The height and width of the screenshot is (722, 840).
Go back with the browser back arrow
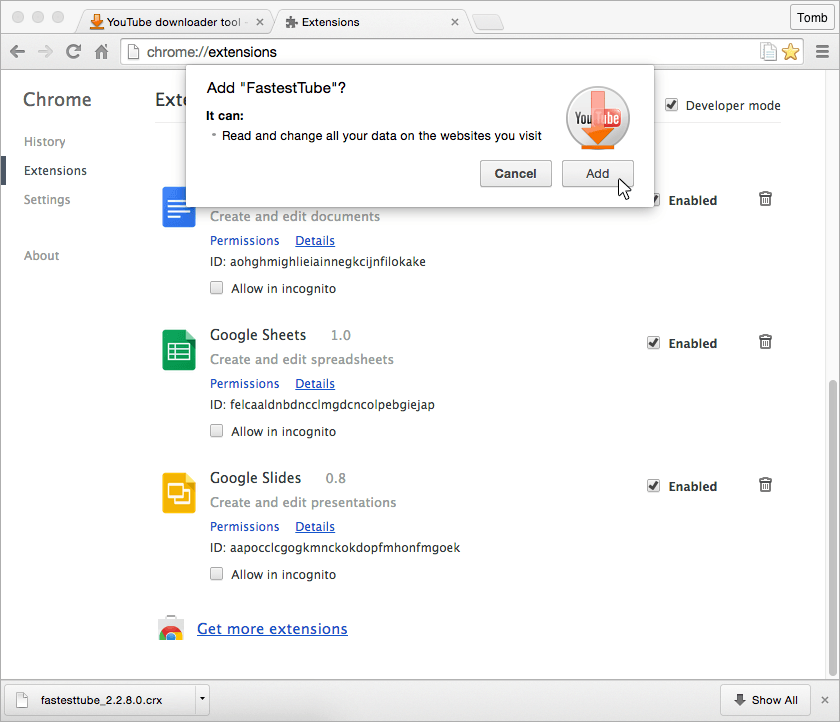(18, 52)
